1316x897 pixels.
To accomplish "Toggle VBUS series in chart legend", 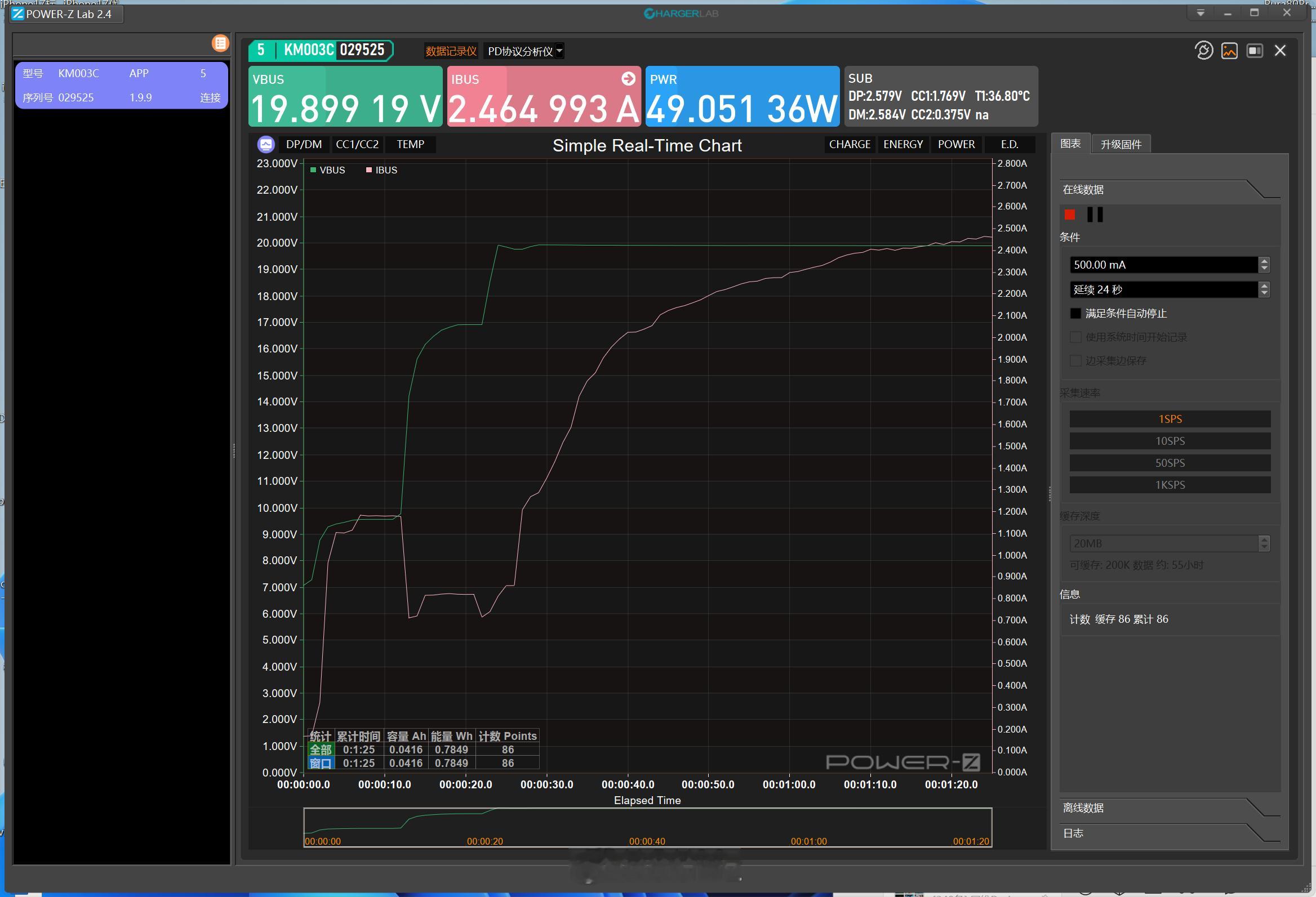I will [x=328, y=170].
